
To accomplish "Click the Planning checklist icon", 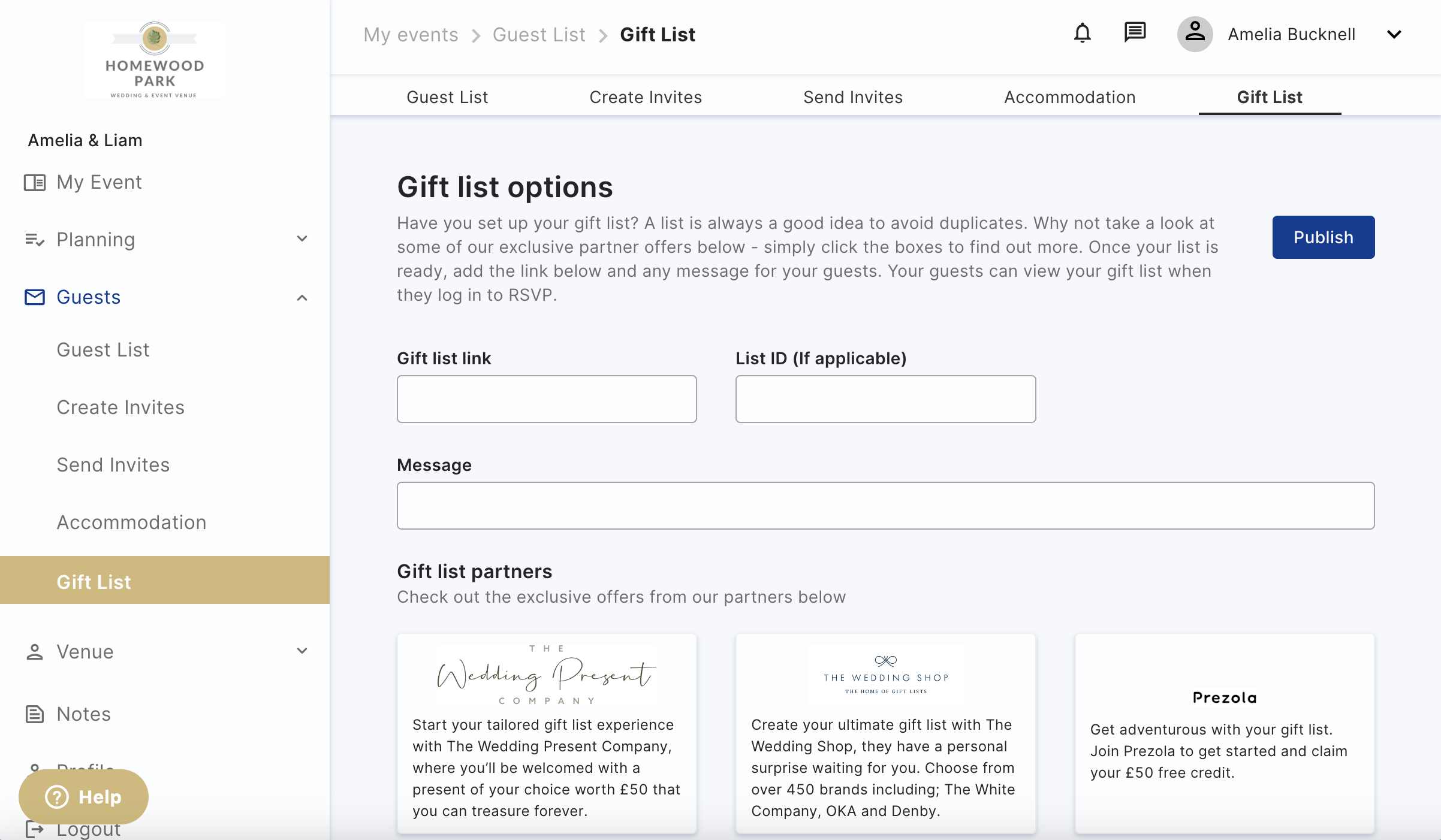I will [35, 240].
